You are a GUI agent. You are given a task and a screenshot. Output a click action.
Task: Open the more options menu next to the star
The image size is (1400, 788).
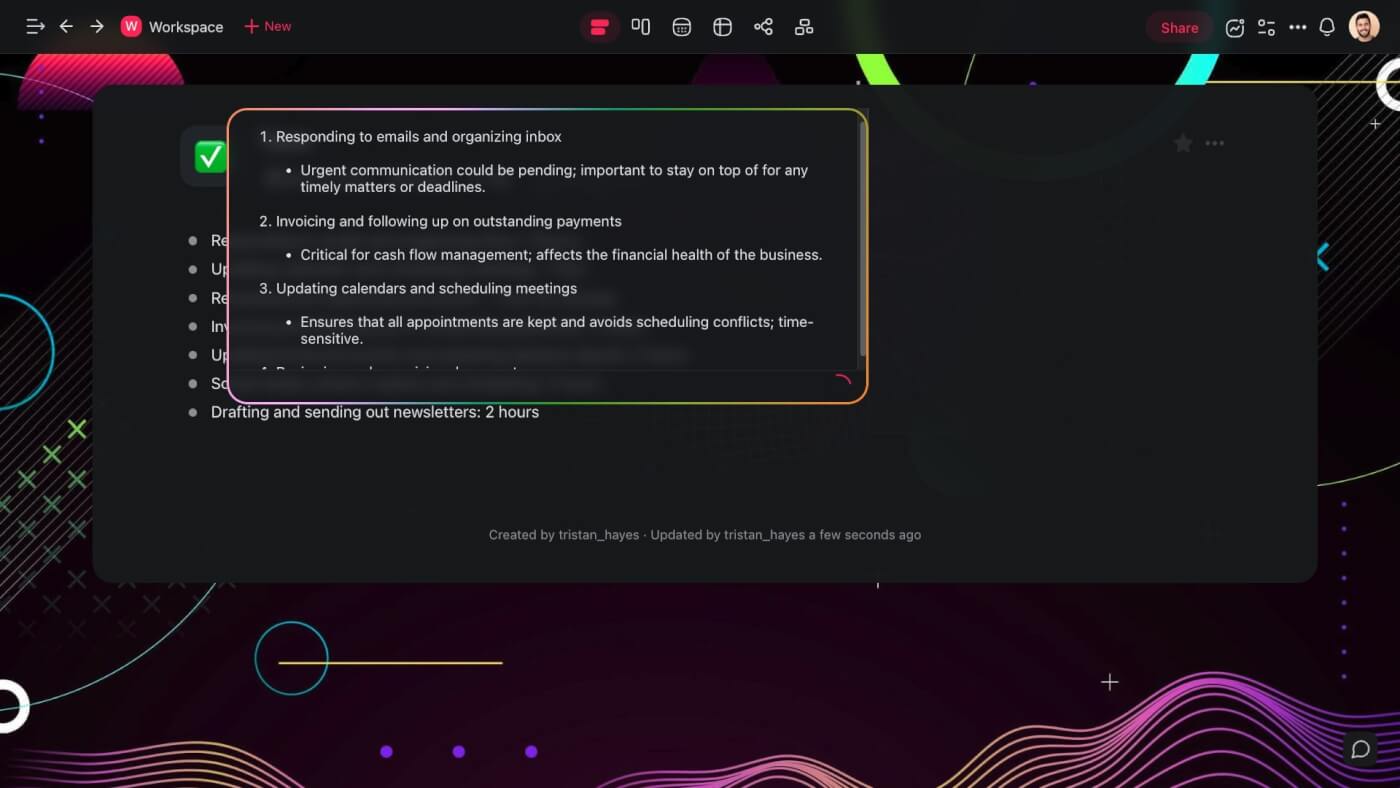(1214, 143)
